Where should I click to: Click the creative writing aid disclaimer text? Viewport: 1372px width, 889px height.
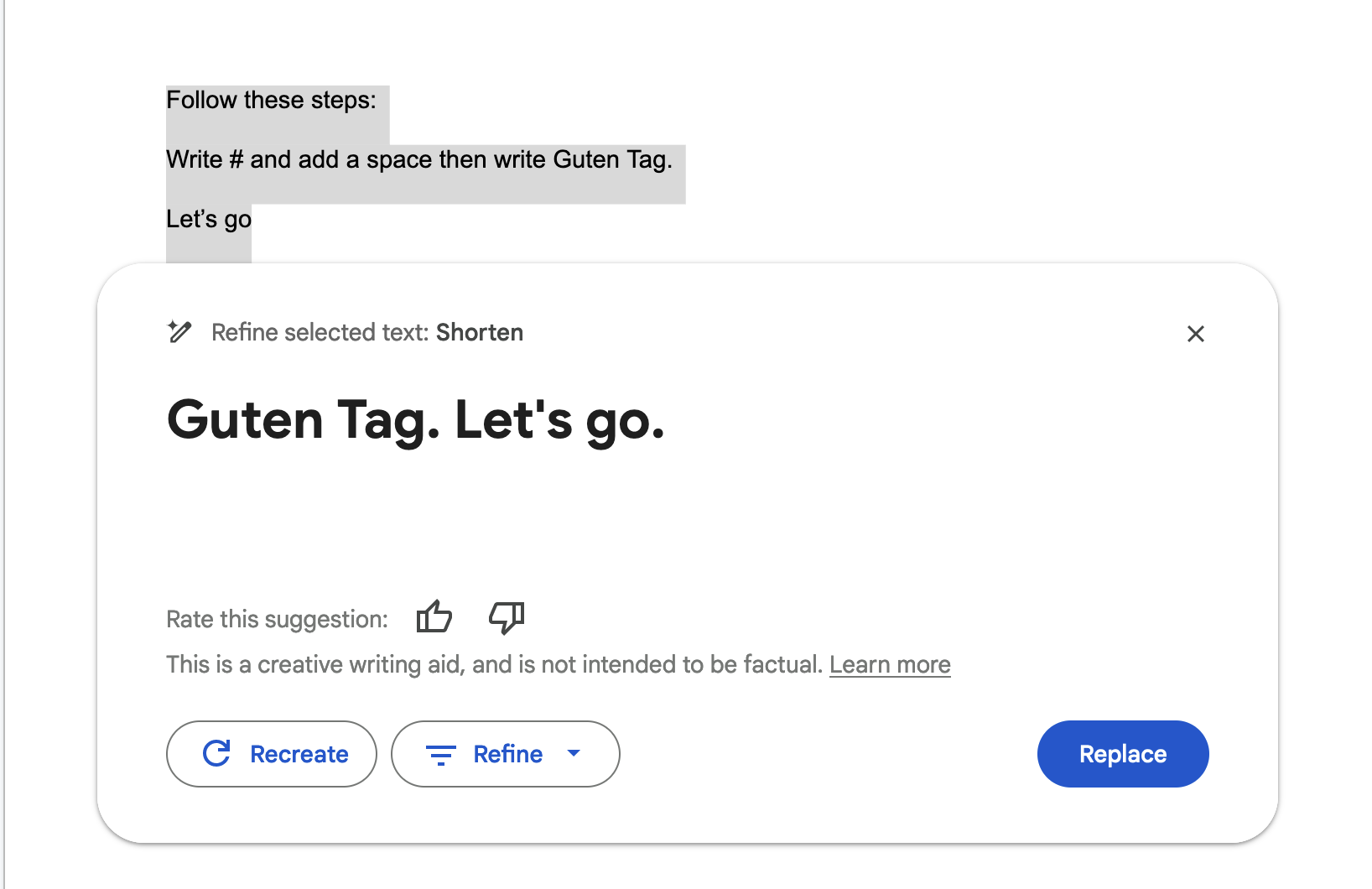tap(495, 665)
